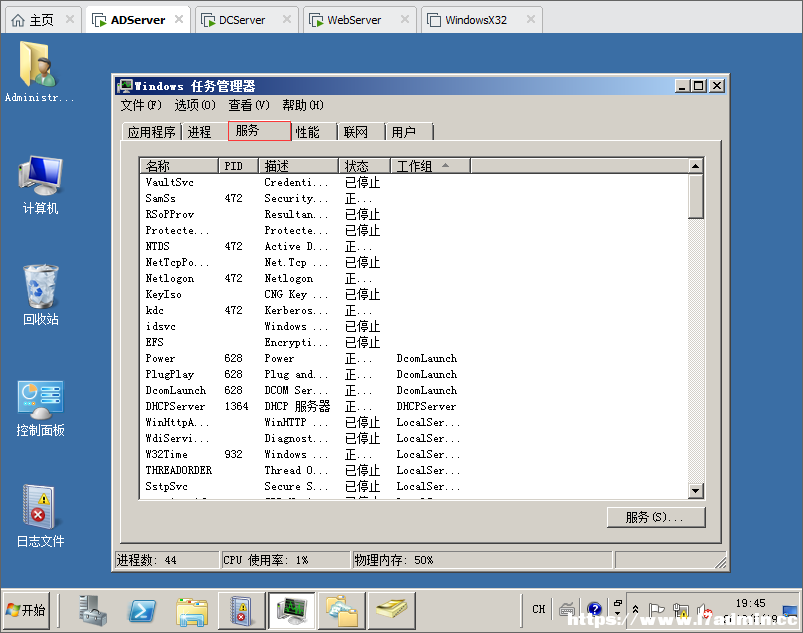Open the 帮助(H) menu
The width and height of the screenshot is (803, 633).
tap(303, 106)
